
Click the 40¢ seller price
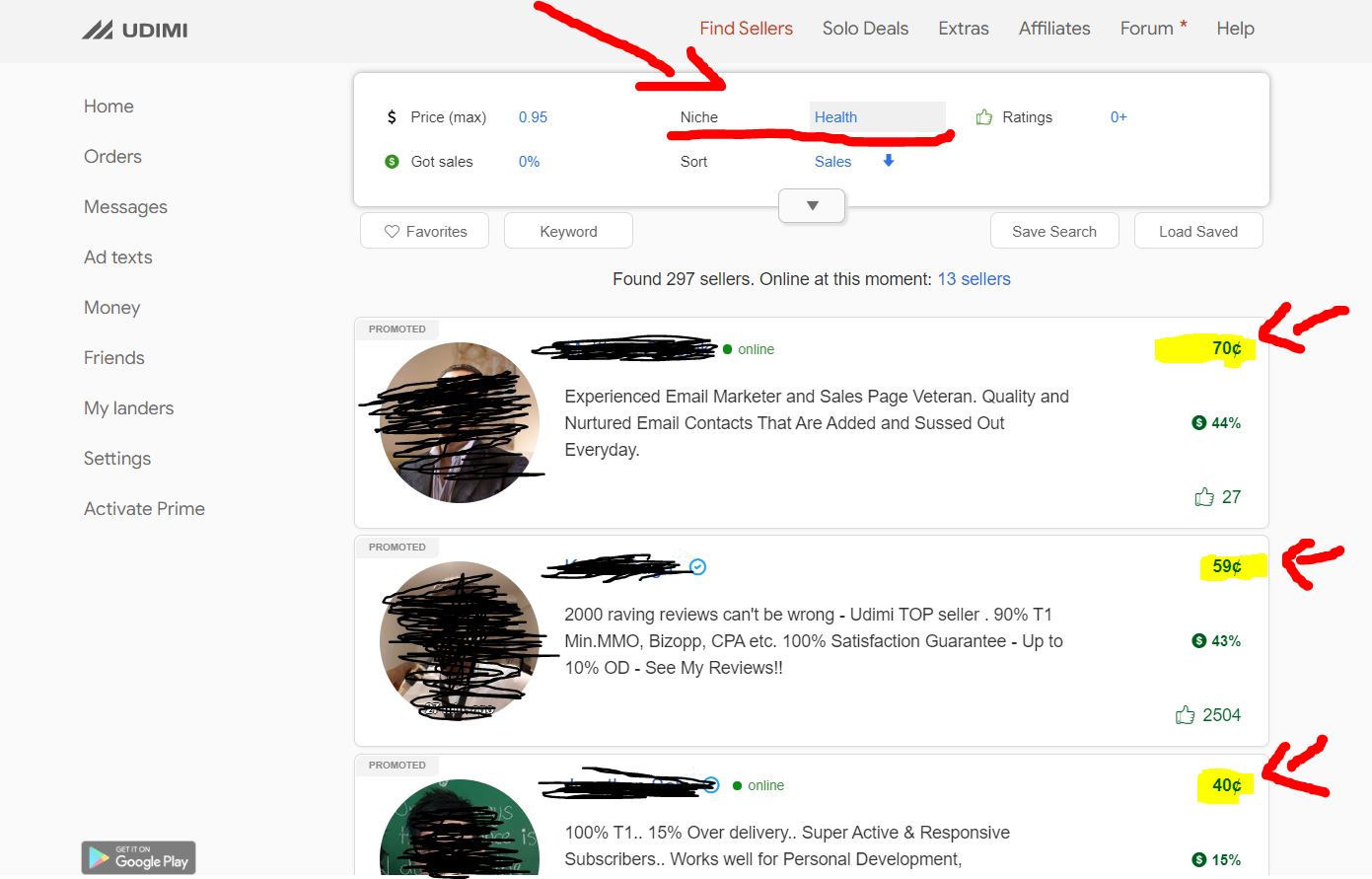[1227, 785]
